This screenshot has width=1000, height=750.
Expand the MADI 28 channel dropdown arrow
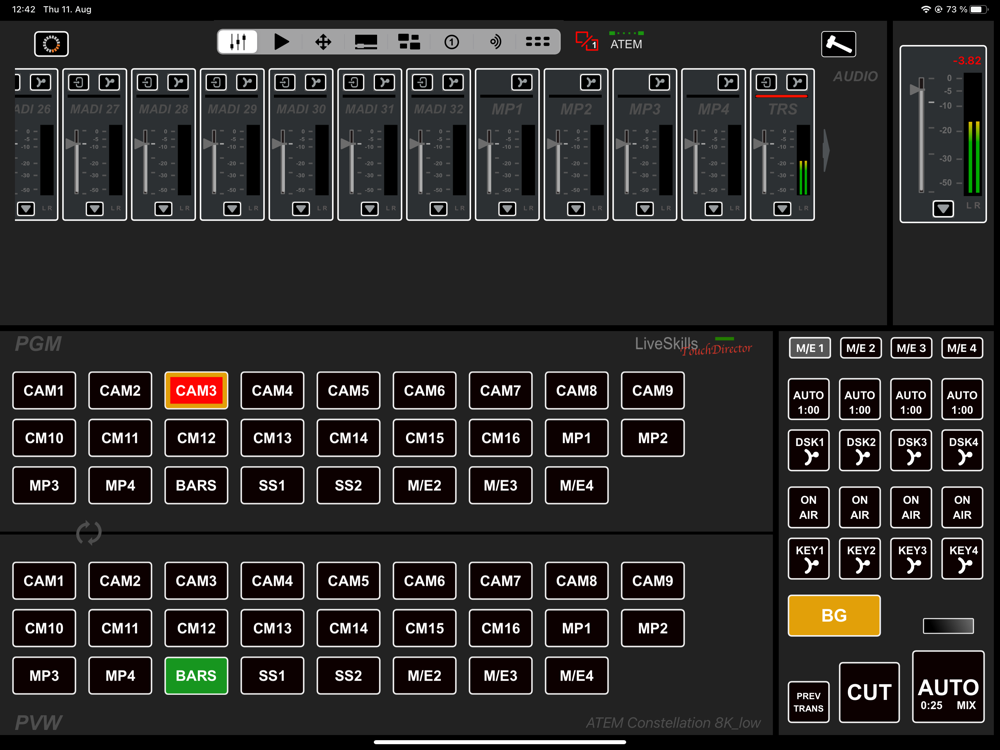pos(163,209)
